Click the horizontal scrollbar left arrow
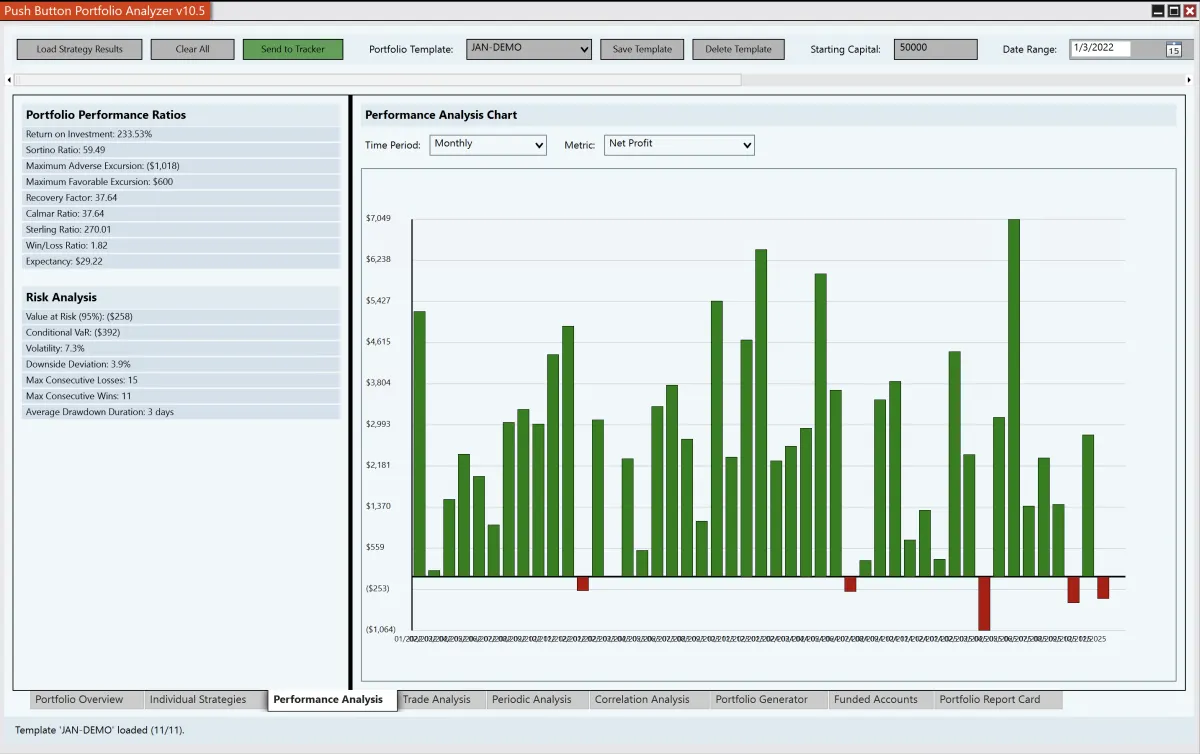 (x=10, y=80)
